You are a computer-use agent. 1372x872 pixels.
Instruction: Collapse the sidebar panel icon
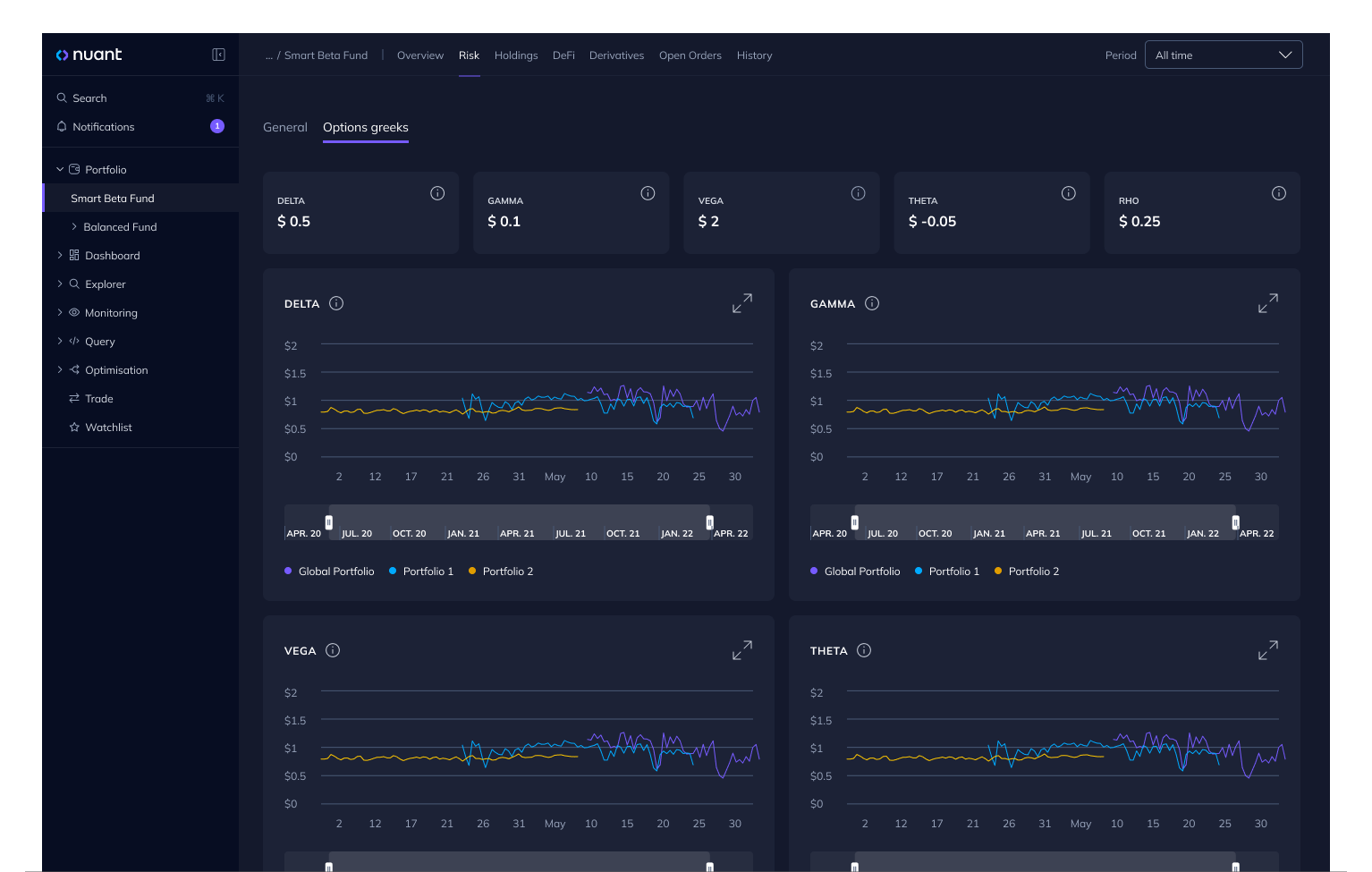(218, 55)
